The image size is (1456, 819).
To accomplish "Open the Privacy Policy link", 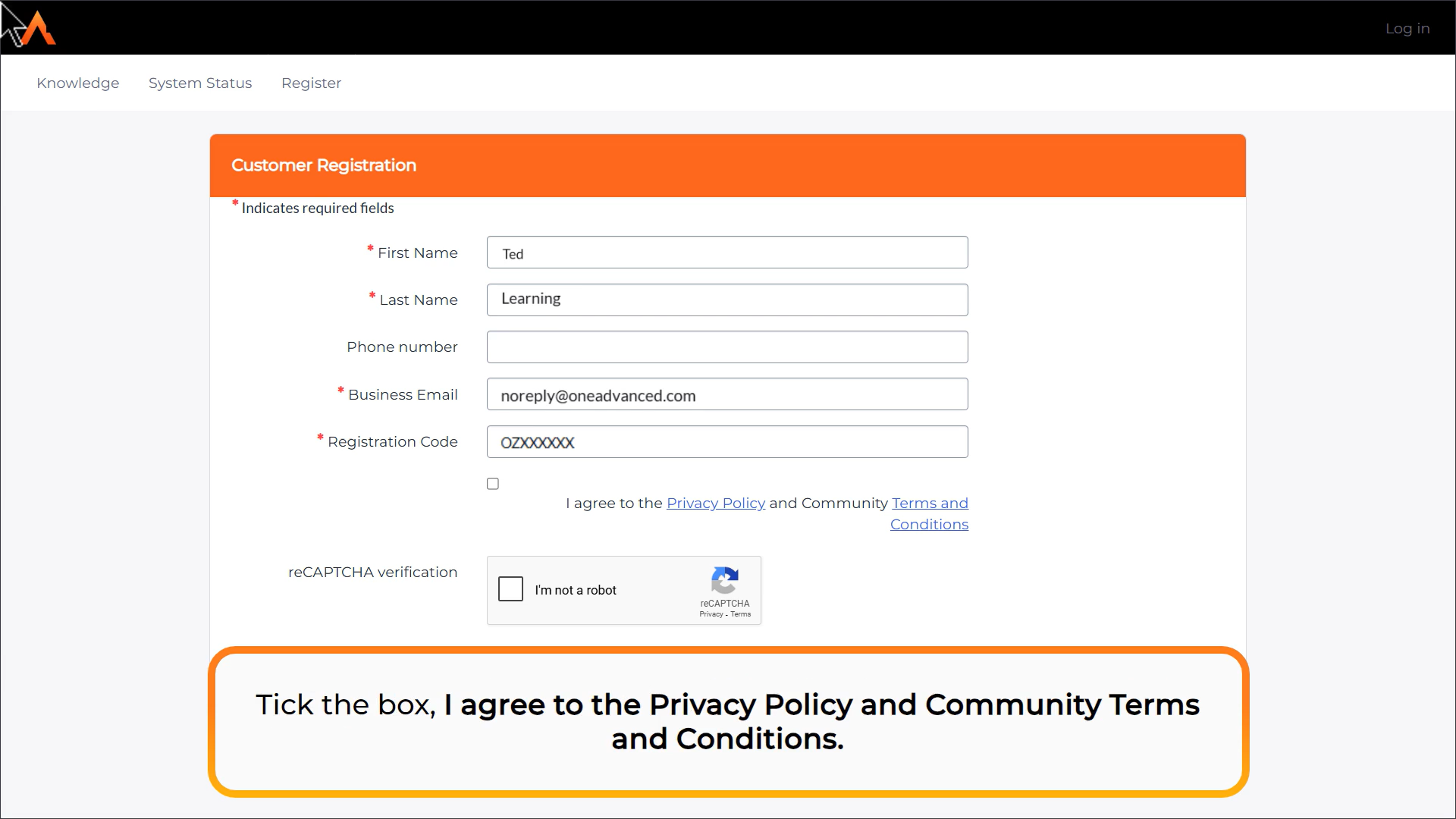I will [715, 504].
